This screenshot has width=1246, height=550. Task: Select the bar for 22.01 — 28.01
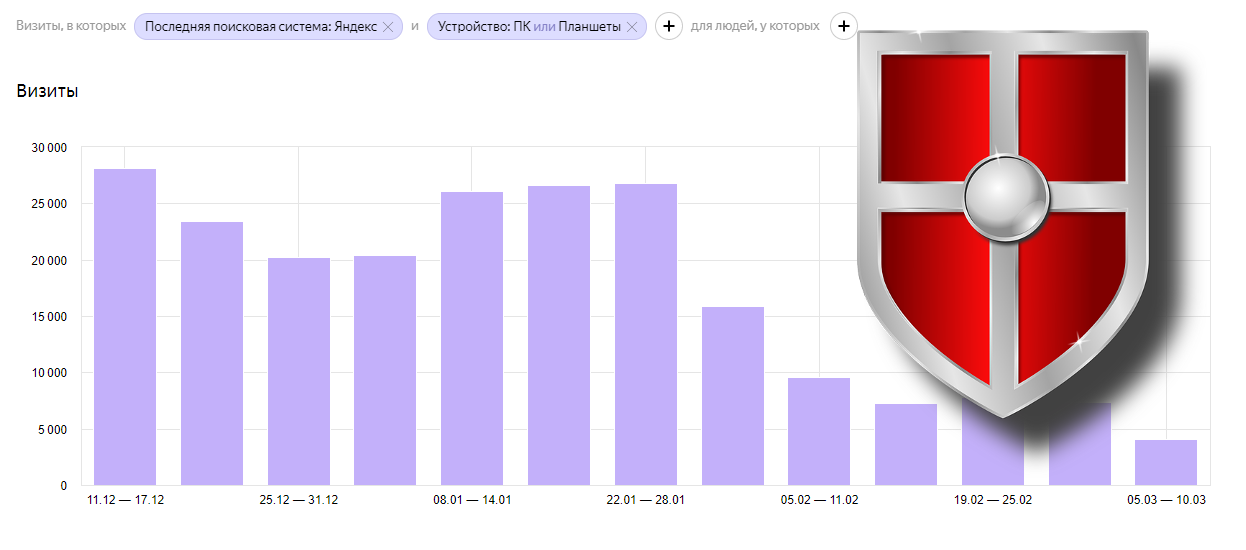[x=646, y=334]
